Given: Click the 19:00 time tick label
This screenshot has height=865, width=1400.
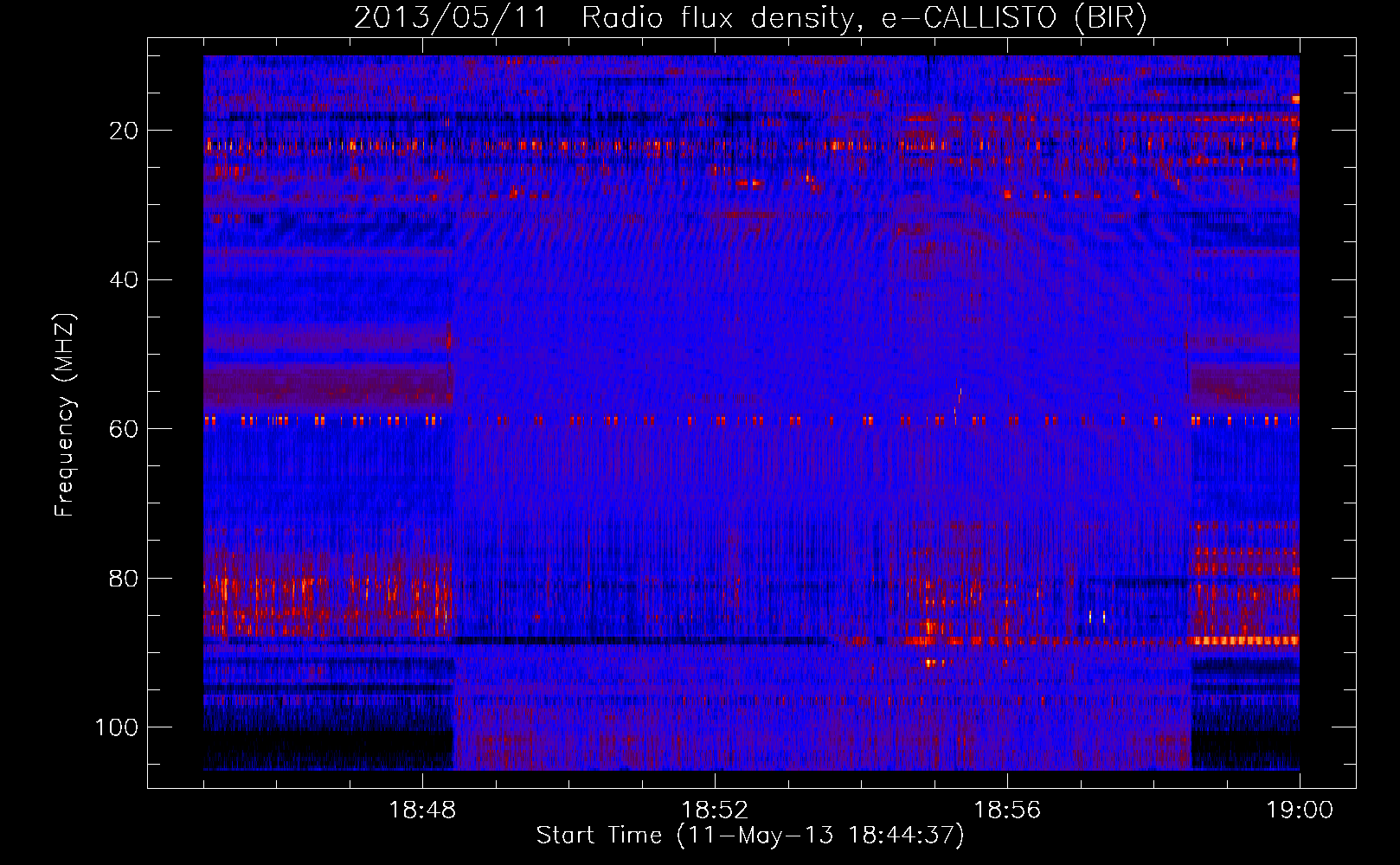Looking at the screenshot, I should [1300, 811].
